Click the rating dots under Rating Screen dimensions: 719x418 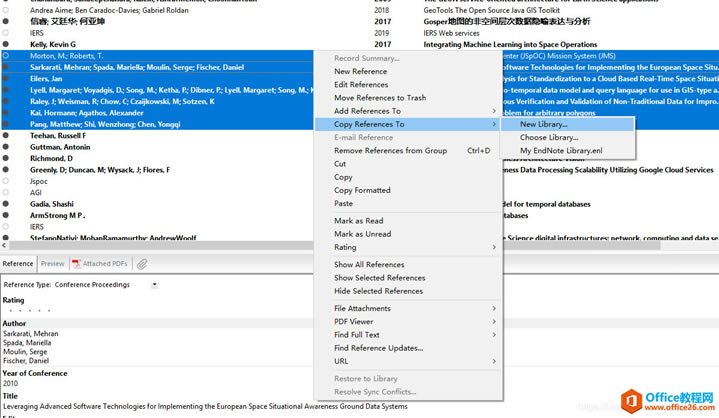[29, 311]
